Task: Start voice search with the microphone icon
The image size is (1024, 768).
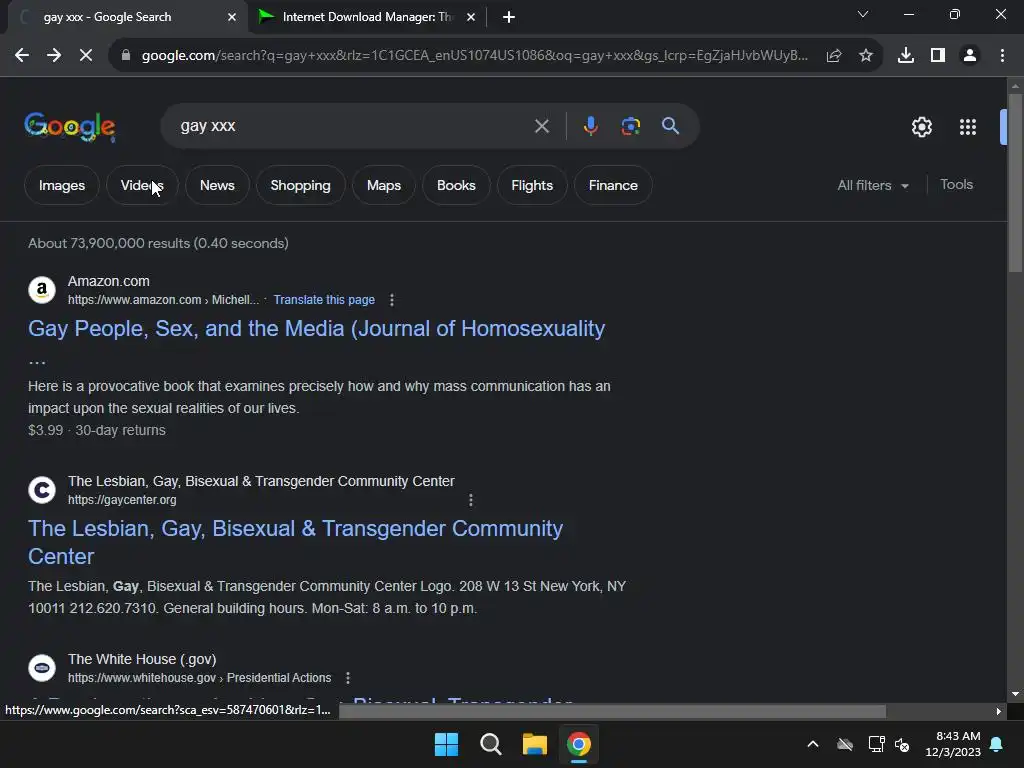Action: coord(590,126)
